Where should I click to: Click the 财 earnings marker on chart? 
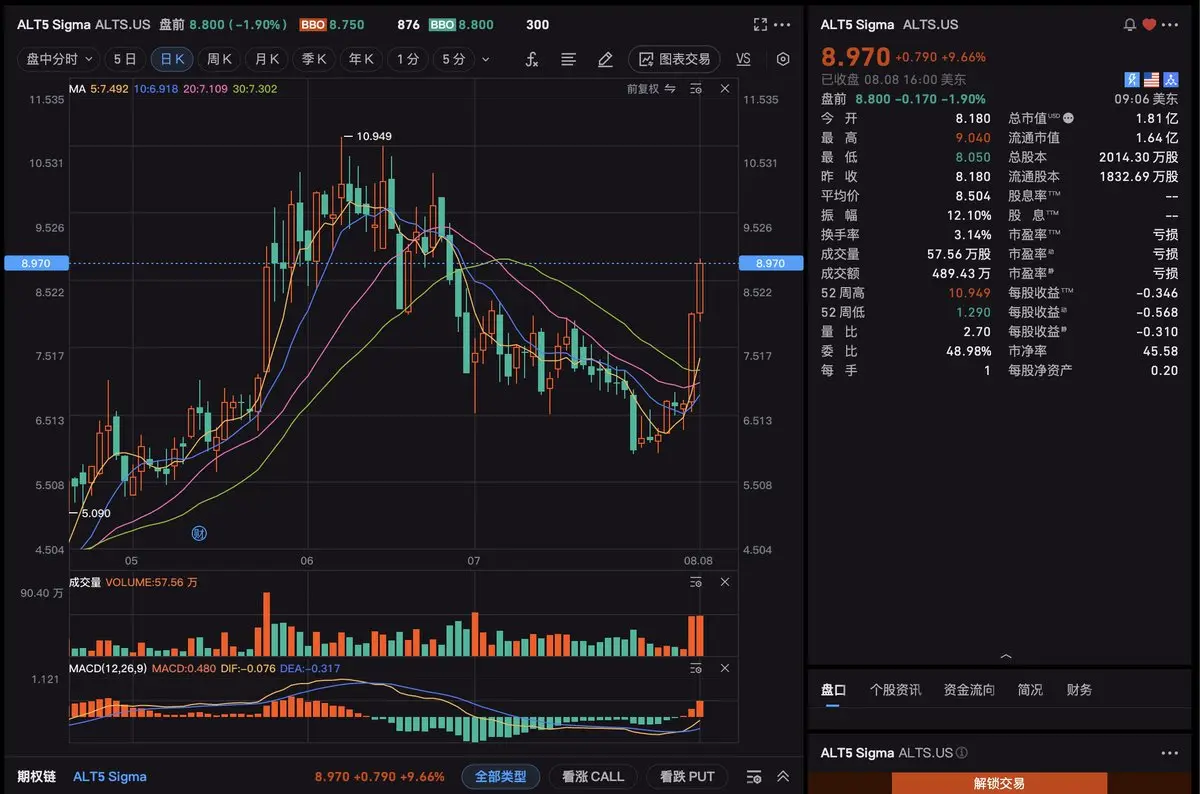(199, 534)
